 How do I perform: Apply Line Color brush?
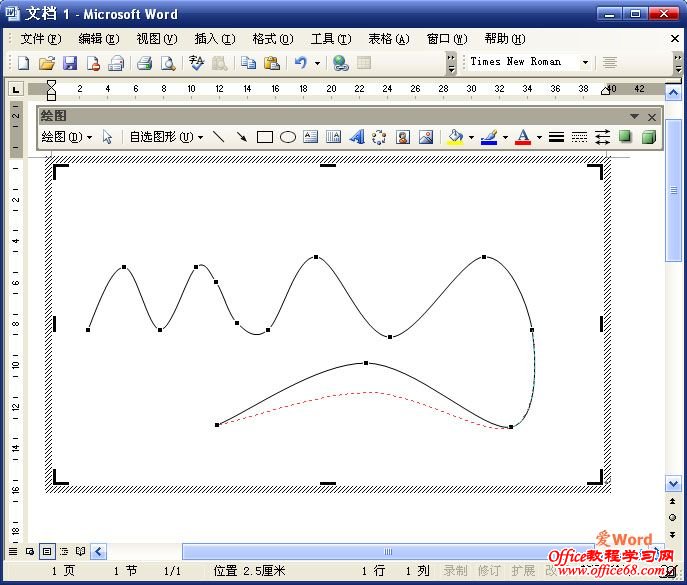point(489,137)
